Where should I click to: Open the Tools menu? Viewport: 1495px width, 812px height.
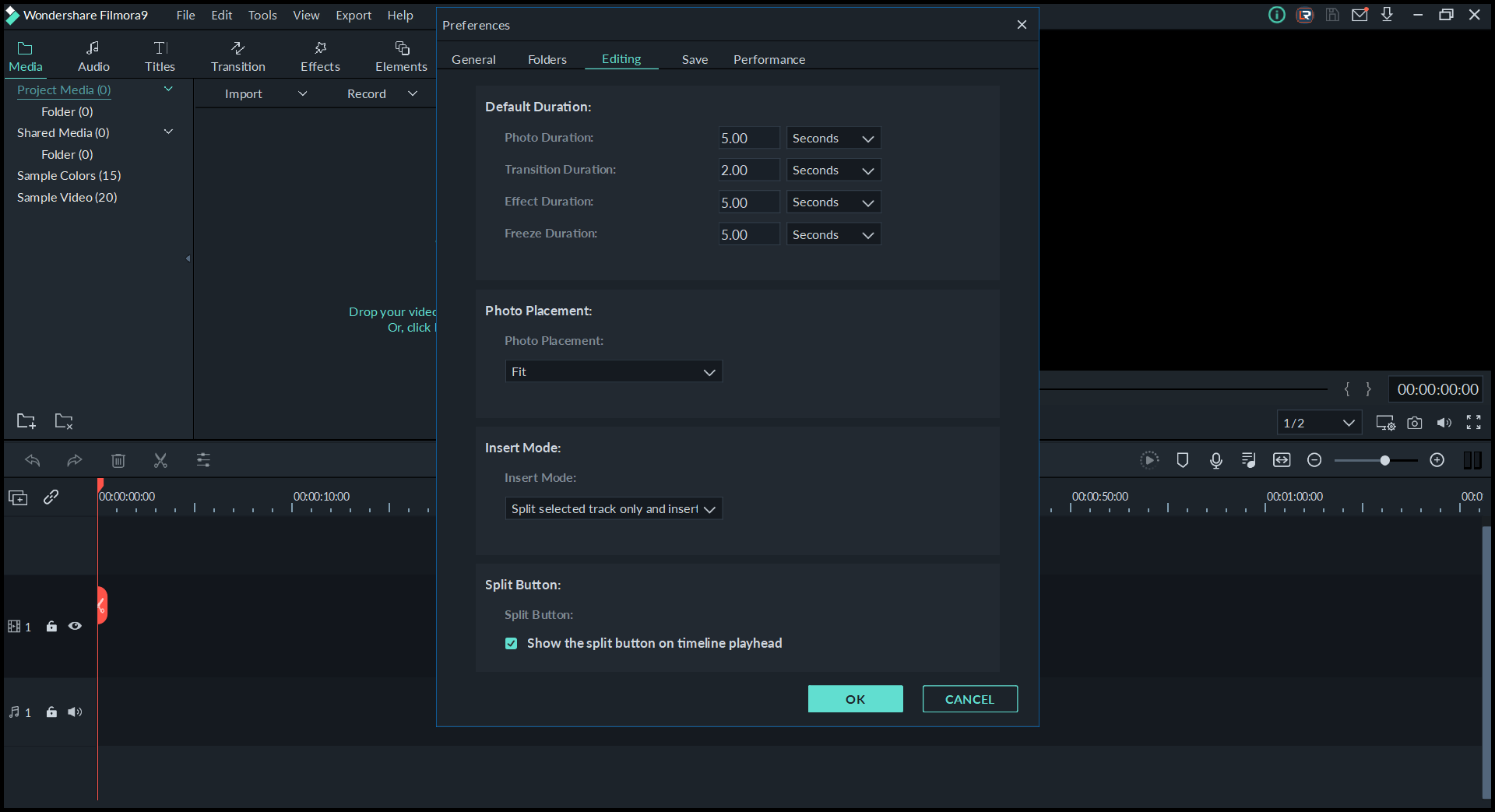tap(262, 15)
